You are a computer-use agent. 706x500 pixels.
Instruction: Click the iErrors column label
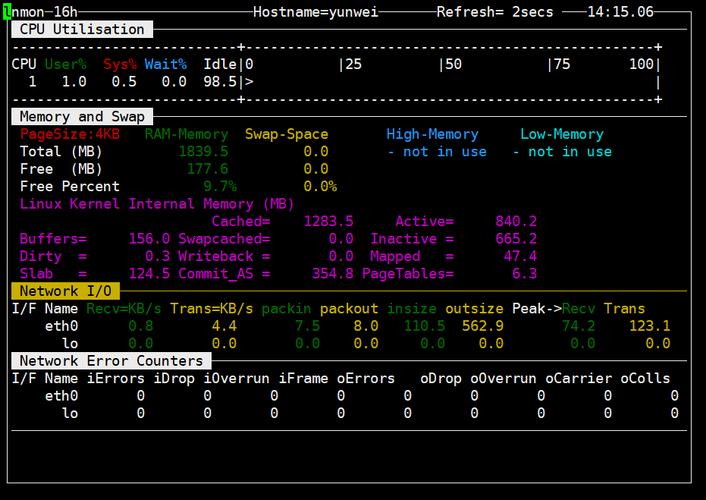click(x=115, y=378)
